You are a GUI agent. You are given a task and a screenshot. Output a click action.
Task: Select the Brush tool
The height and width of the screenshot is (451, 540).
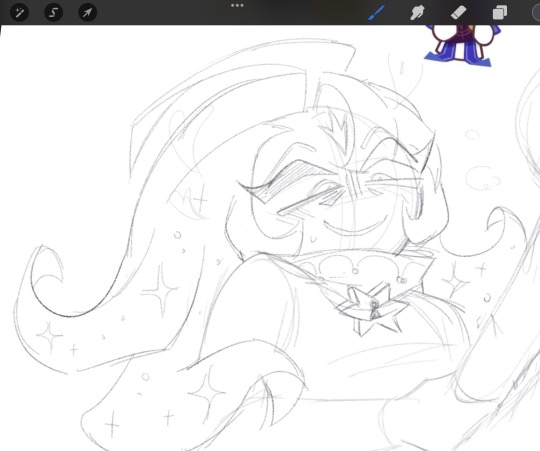point(376,13)
